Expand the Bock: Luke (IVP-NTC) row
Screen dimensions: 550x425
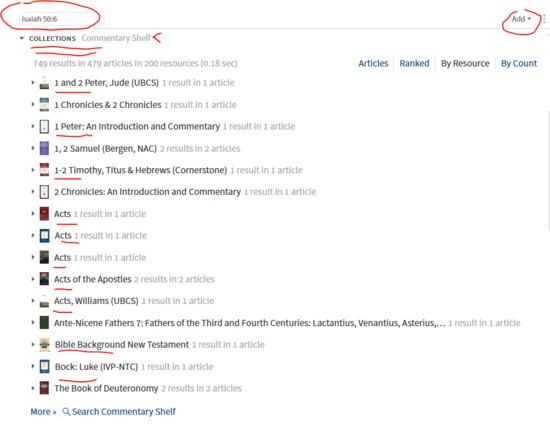(33, 366)
